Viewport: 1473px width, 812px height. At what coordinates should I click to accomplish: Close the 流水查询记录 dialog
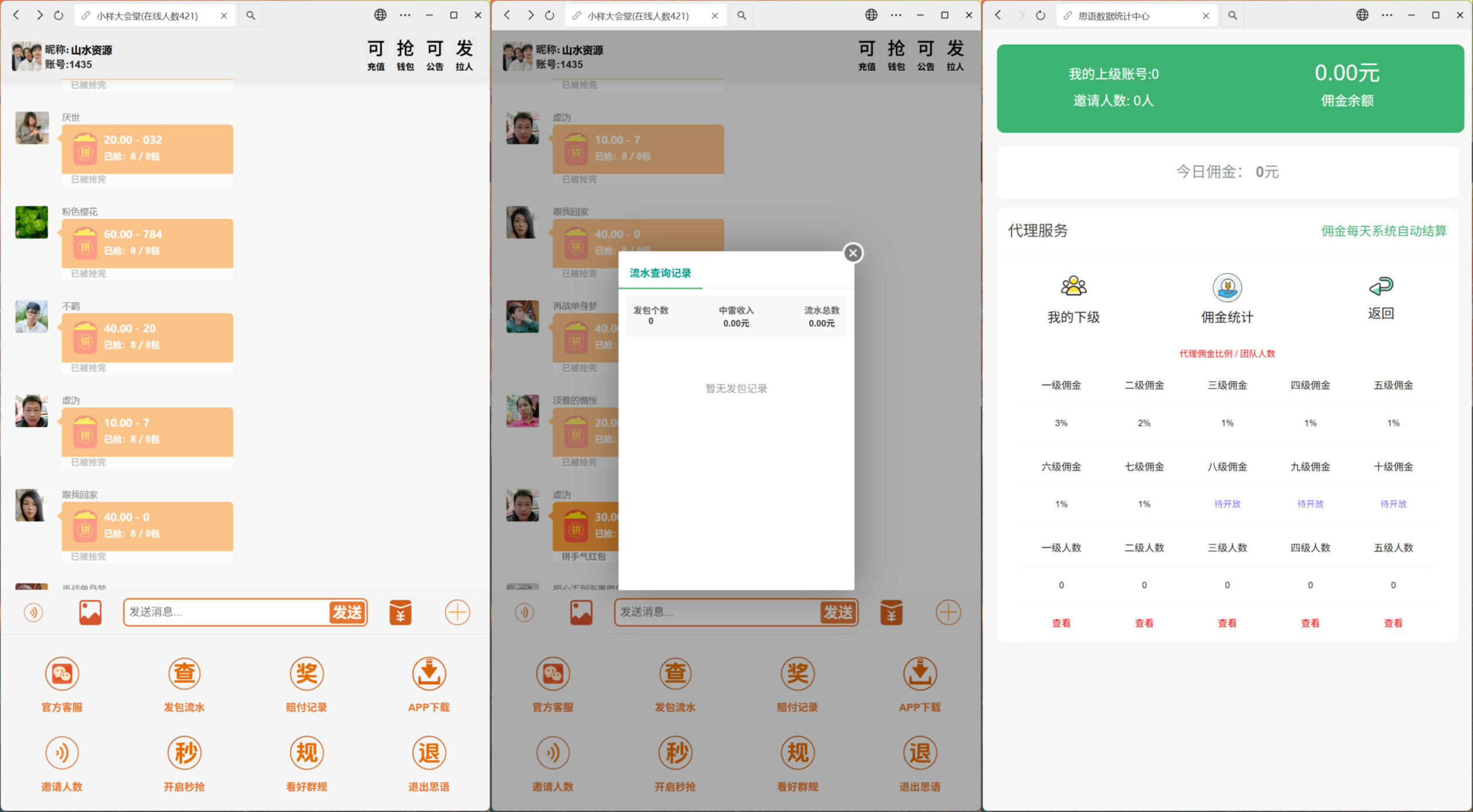(853, 252)
